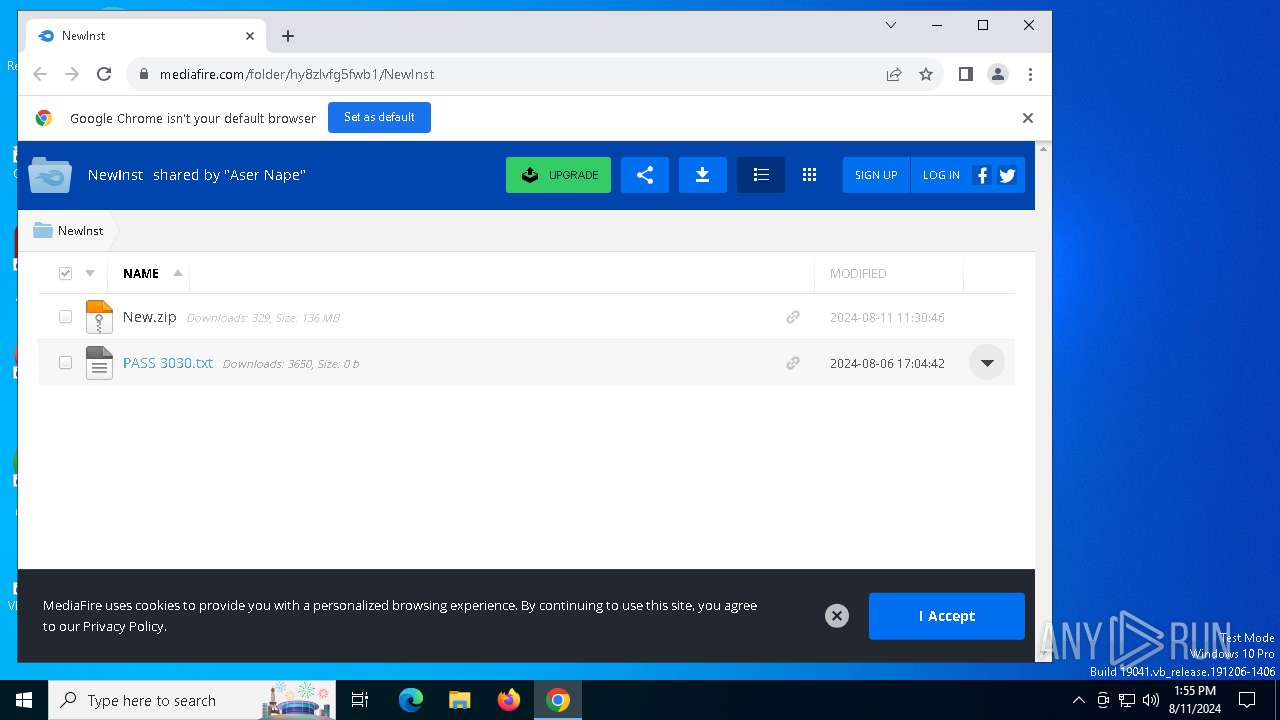Open Chrome side panel

965,74
